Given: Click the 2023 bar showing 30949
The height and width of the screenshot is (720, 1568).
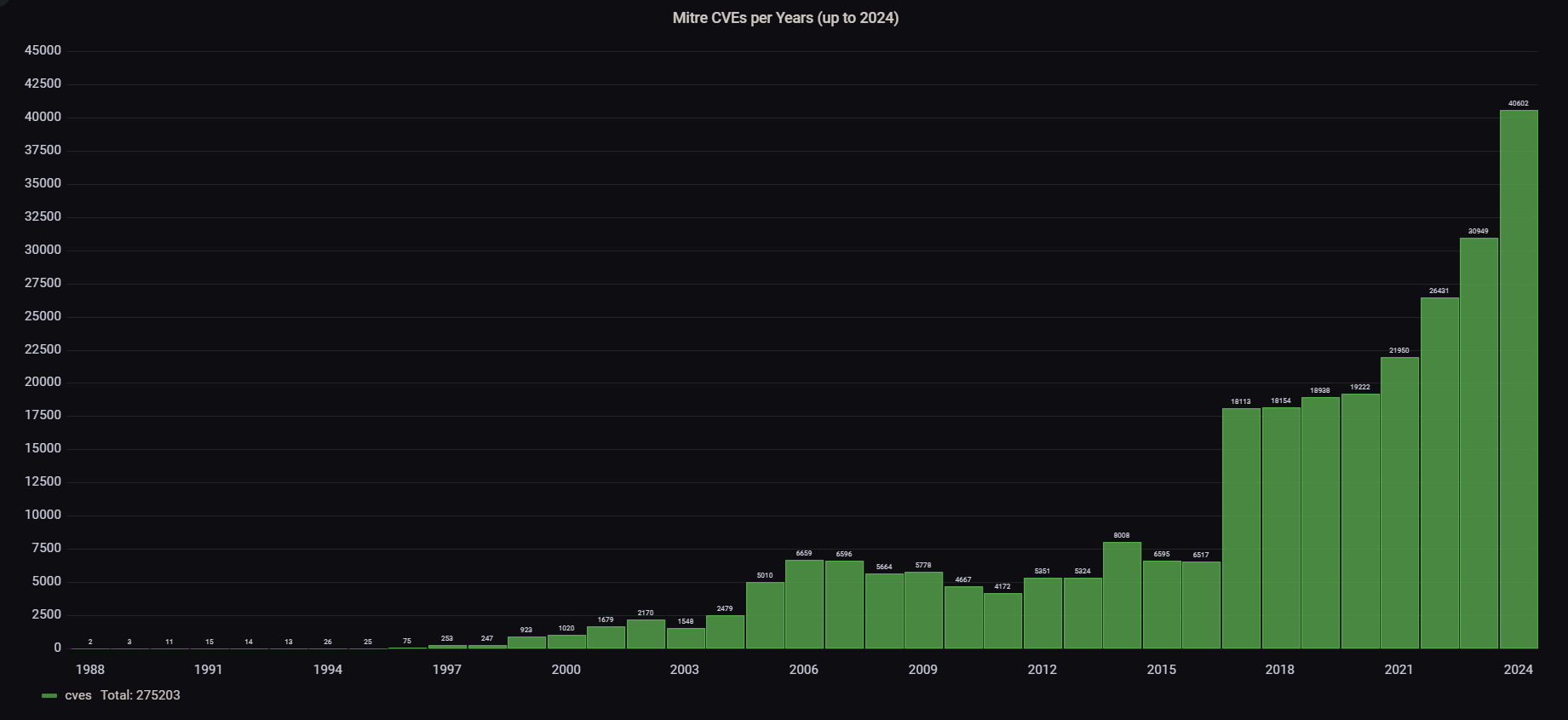Looking at the screenshot, I should (1479, 443).
